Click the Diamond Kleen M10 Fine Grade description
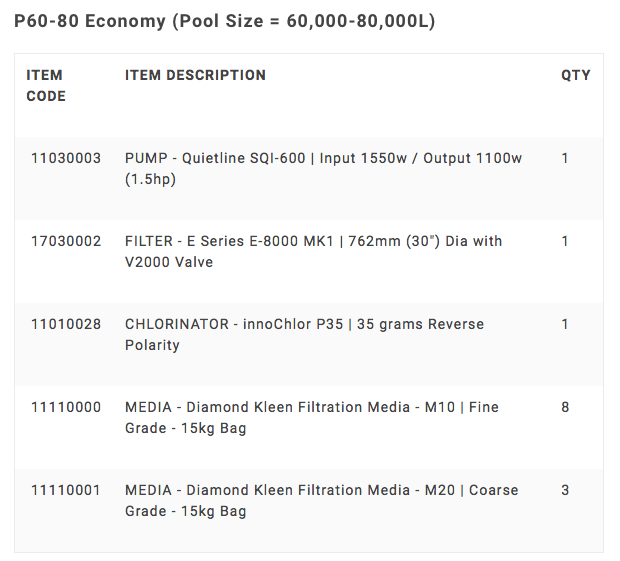Image resolution: width=620 pixels, height=561 pixels. tap(311, 417)
